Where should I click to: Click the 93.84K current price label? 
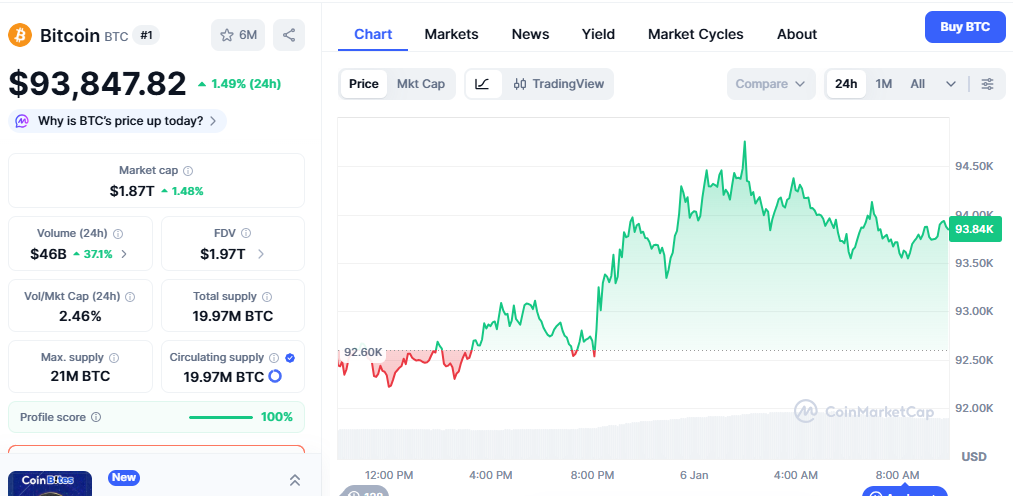(x=975, y=229)
